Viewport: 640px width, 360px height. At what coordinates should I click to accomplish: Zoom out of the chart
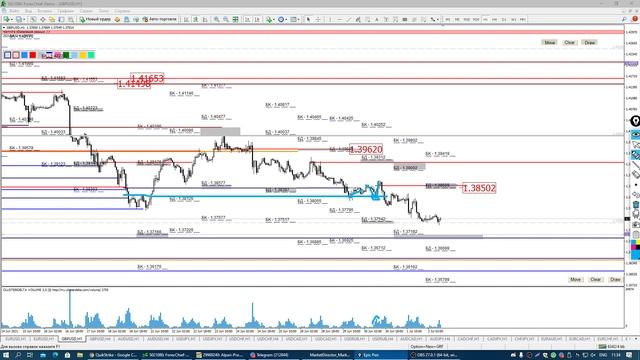pos(226,19)
